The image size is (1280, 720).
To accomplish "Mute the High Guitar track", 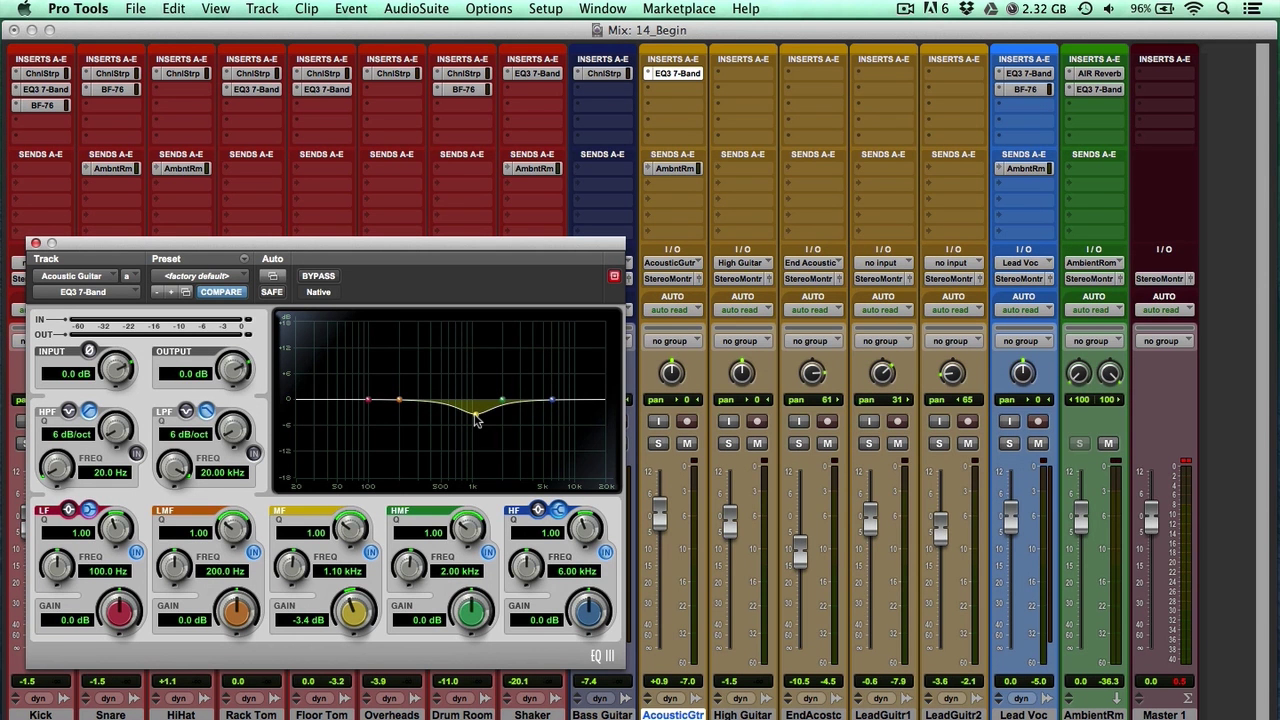I will point(757,443).
